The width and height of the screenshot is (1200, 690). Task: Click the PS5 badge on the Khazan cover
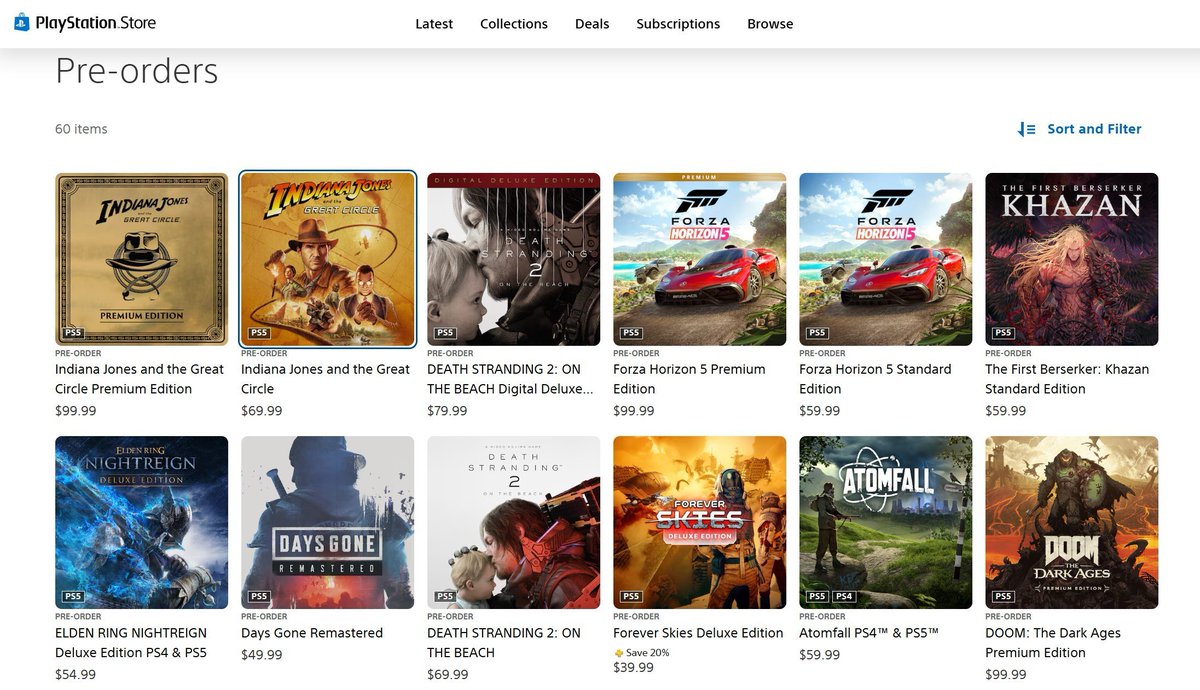point(1003,333)
